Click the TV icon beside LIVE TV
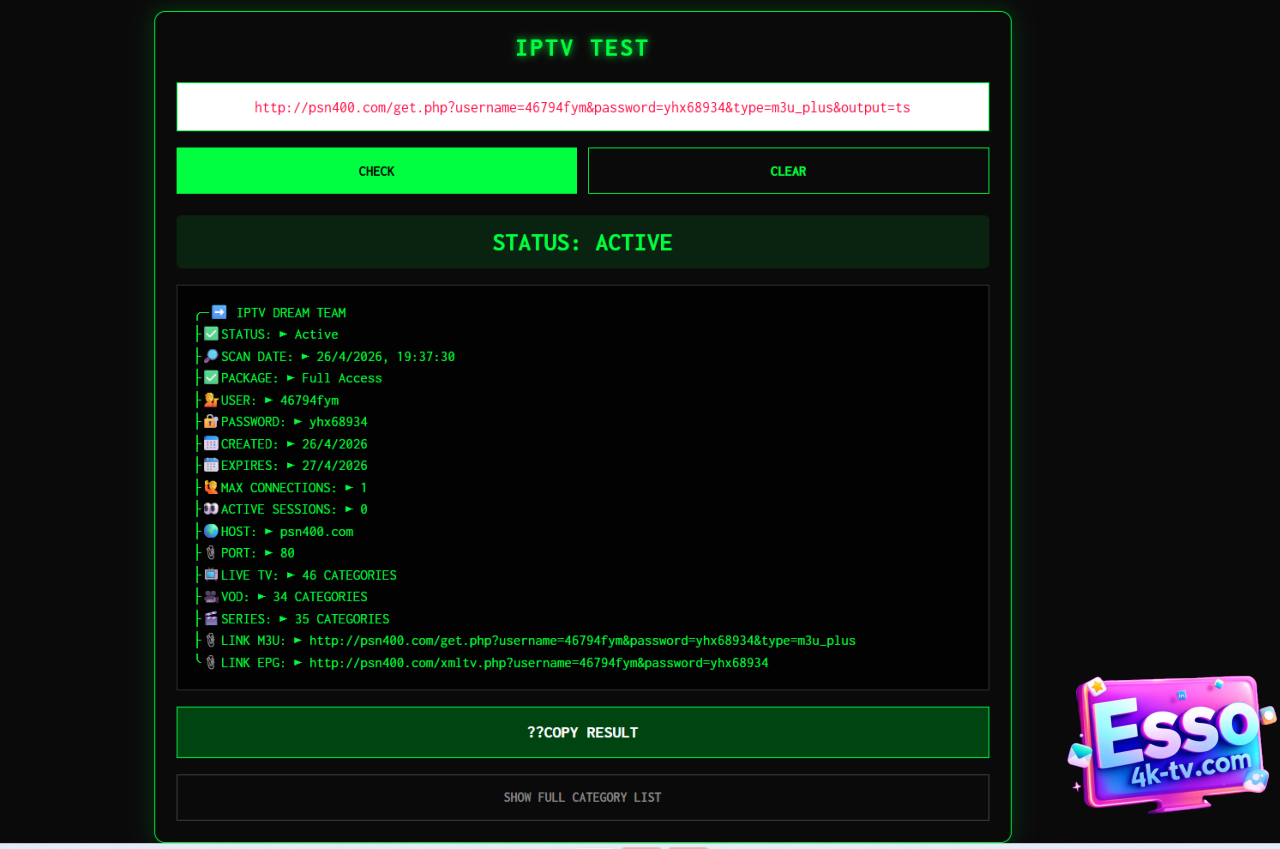The width and height of the screenshot is (1280, 849). coord(211,574)
